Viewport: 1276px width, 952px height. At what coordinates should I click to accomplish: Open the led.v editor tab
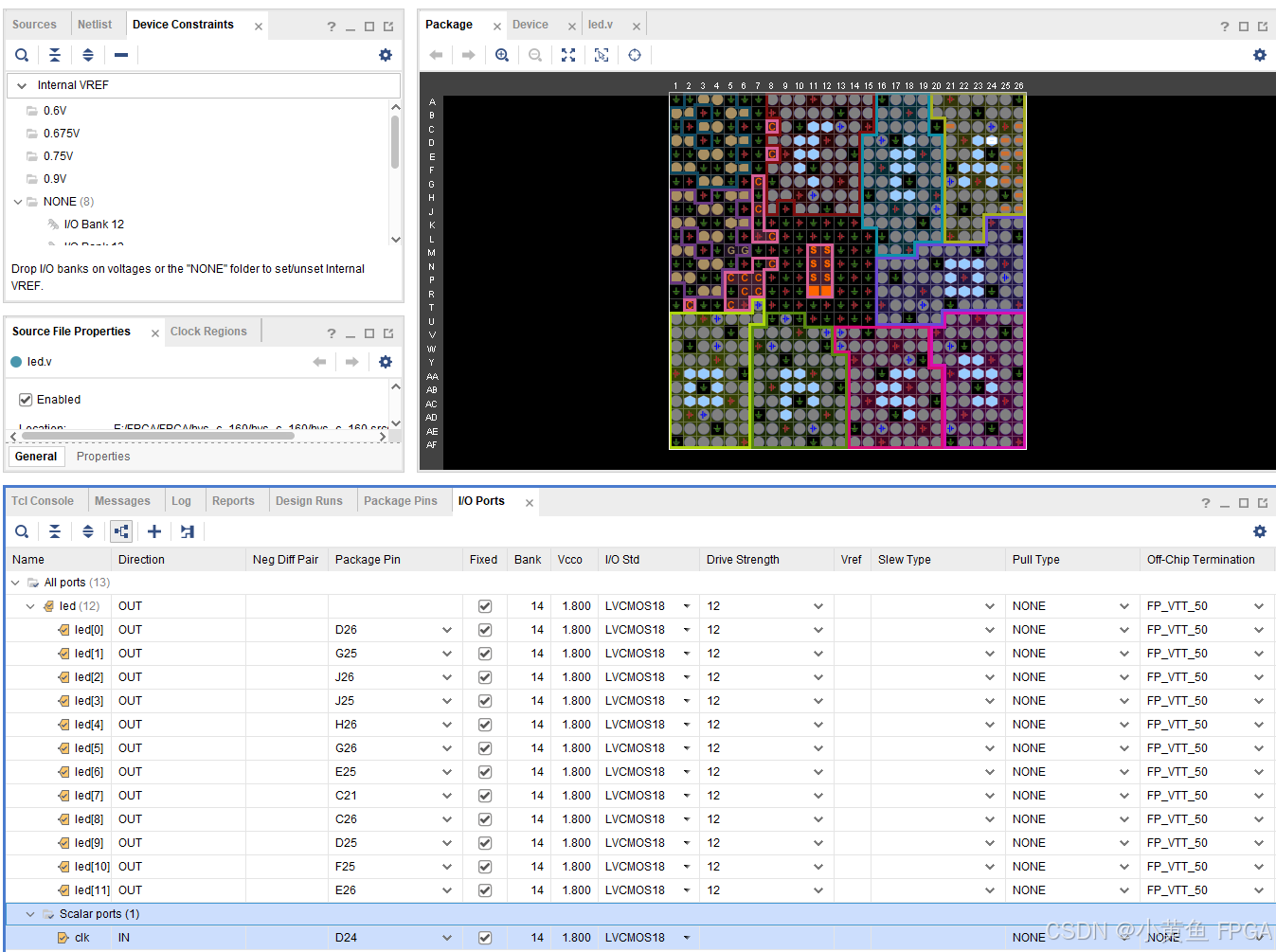(601, 25)
